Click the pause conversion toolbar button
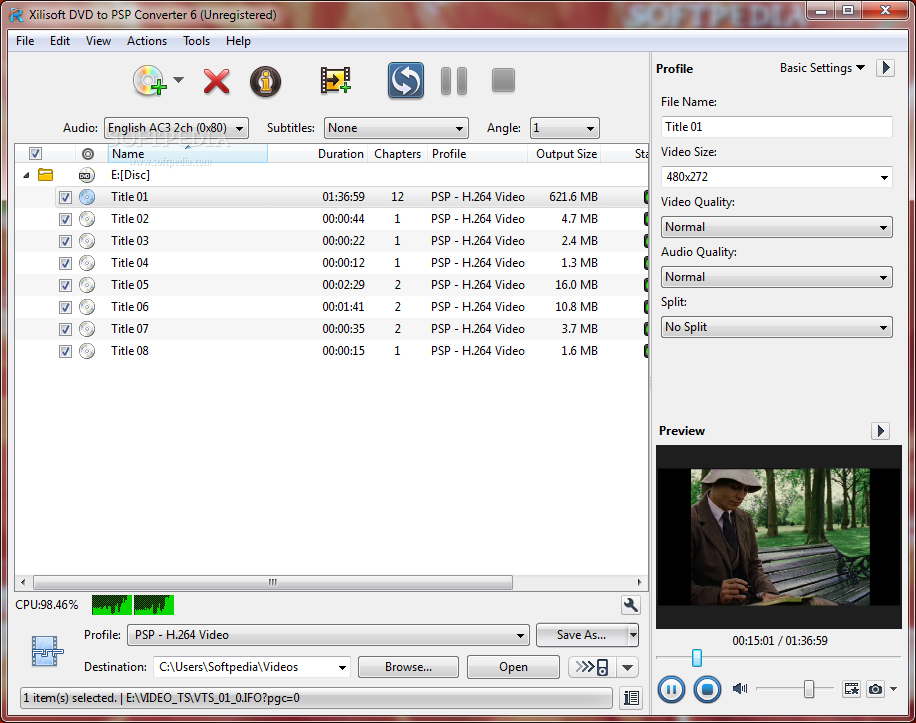Viewport: 916px width, 723px height. pos(454,81)
